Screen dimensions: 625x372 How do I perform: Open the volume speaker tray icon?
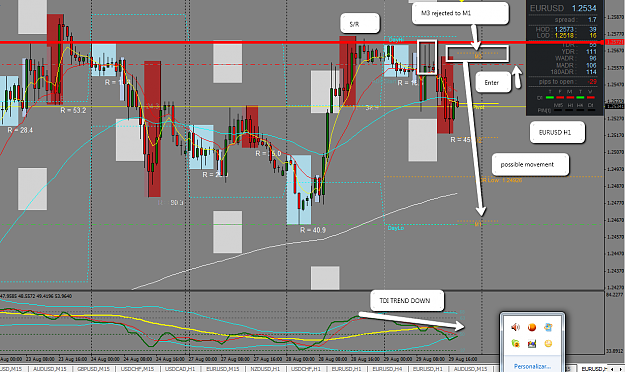515,327
